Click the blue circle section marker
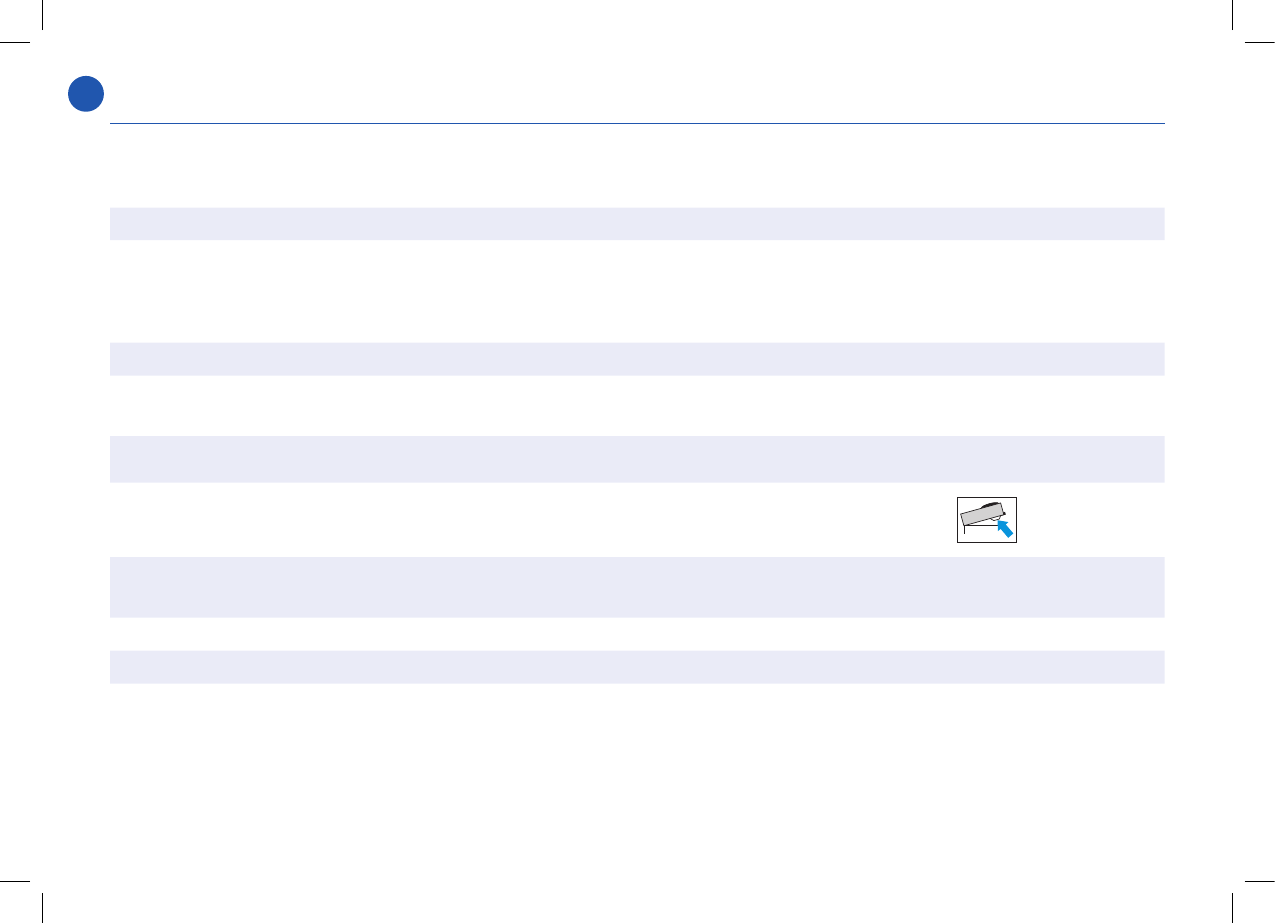The height and width of the screenshot is (923, 1275). pyautogui.click(x=86, y=93)
